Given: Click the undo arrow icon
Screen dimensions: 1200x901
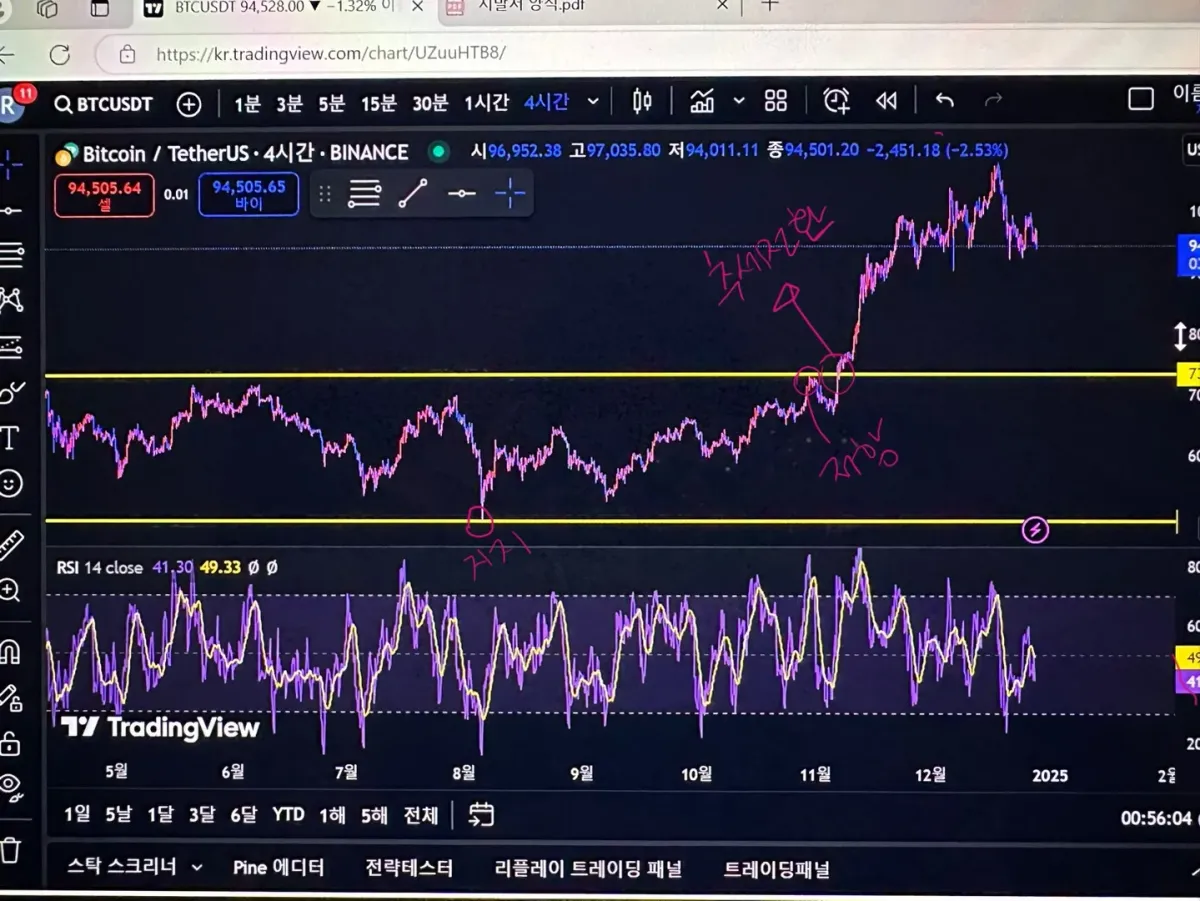Looking at the screenshot, I should coord(945,100).
